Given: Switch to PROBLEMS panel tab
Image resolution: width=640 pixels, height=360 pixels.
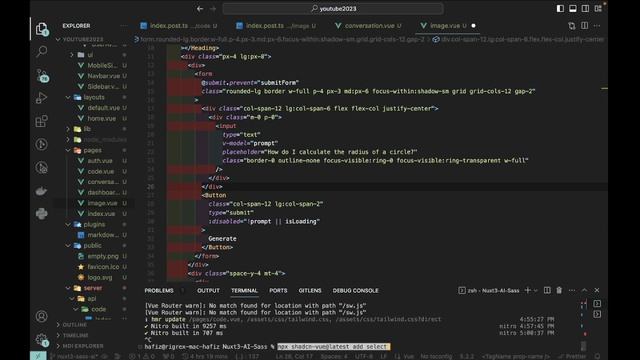Looking at the screenshot, I should 159,291.
